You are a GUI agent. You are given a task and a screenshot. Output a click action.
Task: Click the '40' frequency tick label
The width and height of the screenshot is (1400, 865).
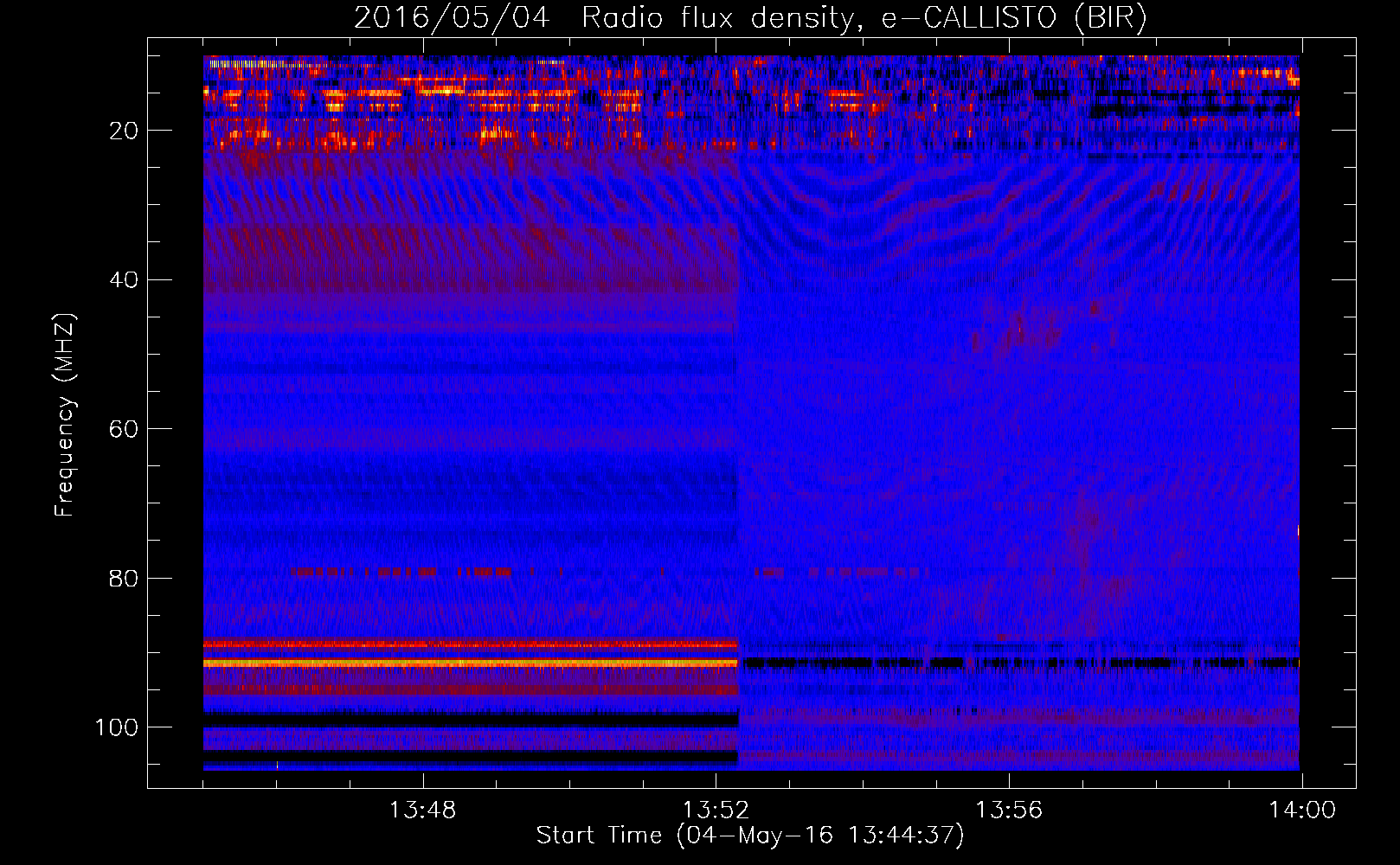[x=124, y=280]
